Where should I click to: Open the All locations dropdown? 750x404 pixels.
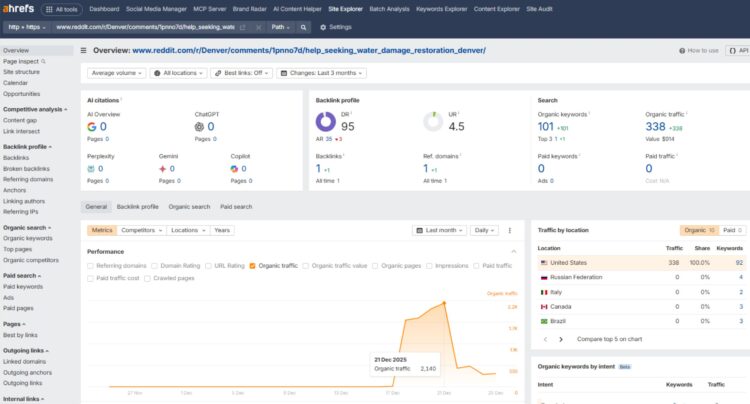point(180,73)
